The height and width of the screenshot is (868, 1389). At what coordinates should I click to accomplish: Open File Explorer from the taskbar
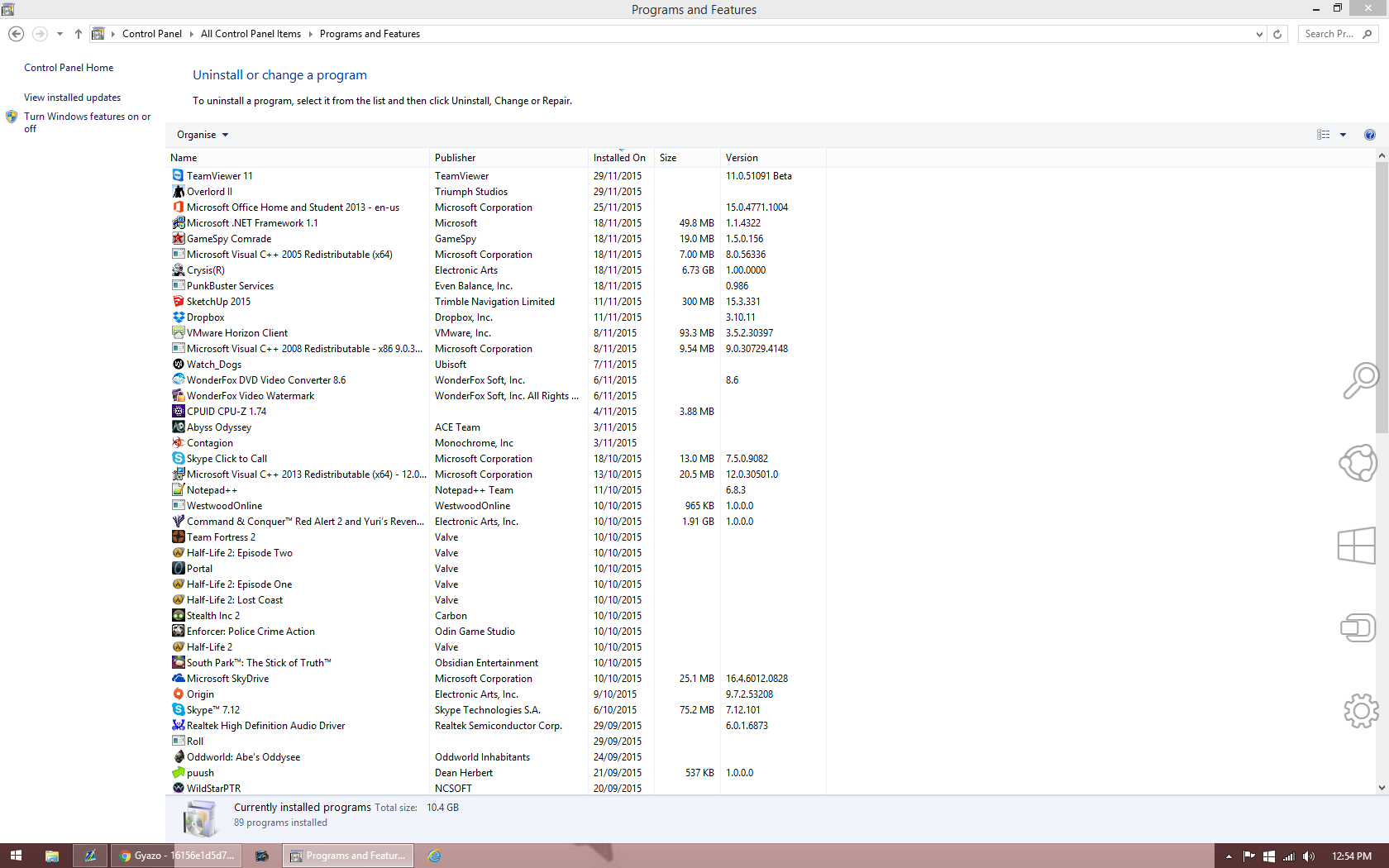click(51, 856)
